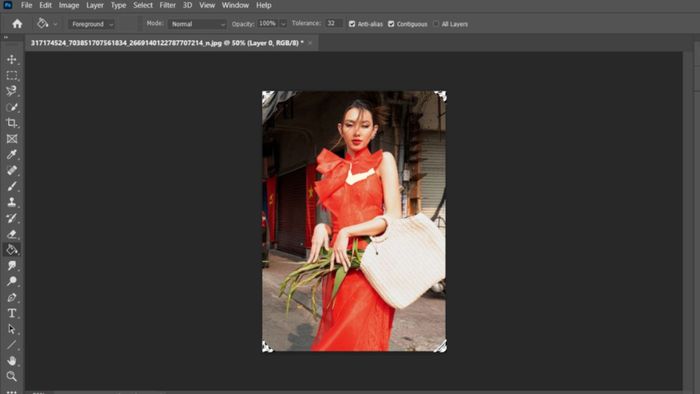
Task: Select the Quick Selection tool
Action: tap(12, 107)
